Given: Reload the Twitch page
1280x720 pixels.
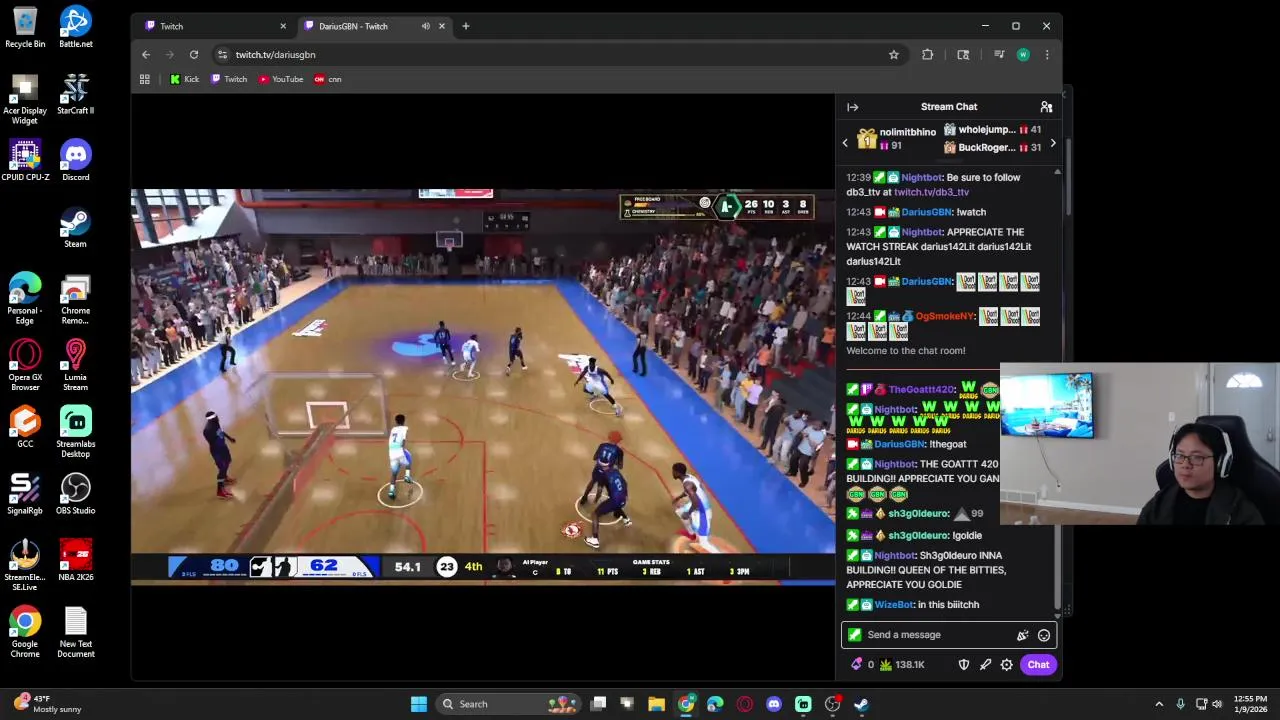Looking at the screenshot, I should (194, 55).
